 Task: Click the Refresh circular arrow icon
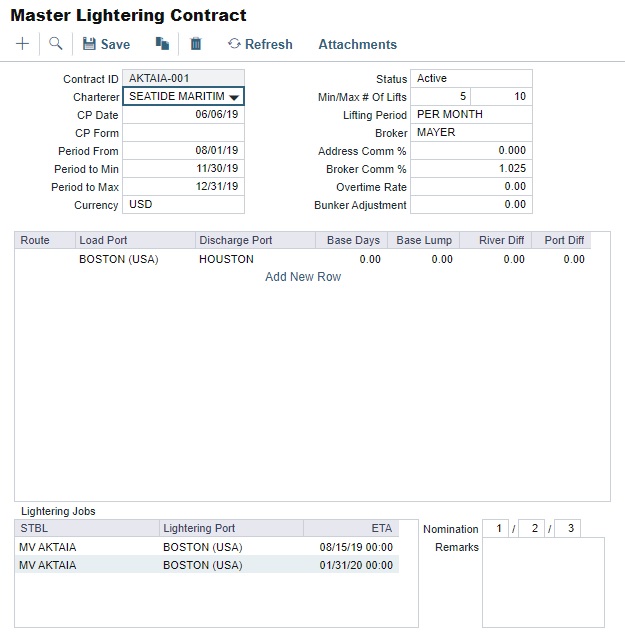234,44
